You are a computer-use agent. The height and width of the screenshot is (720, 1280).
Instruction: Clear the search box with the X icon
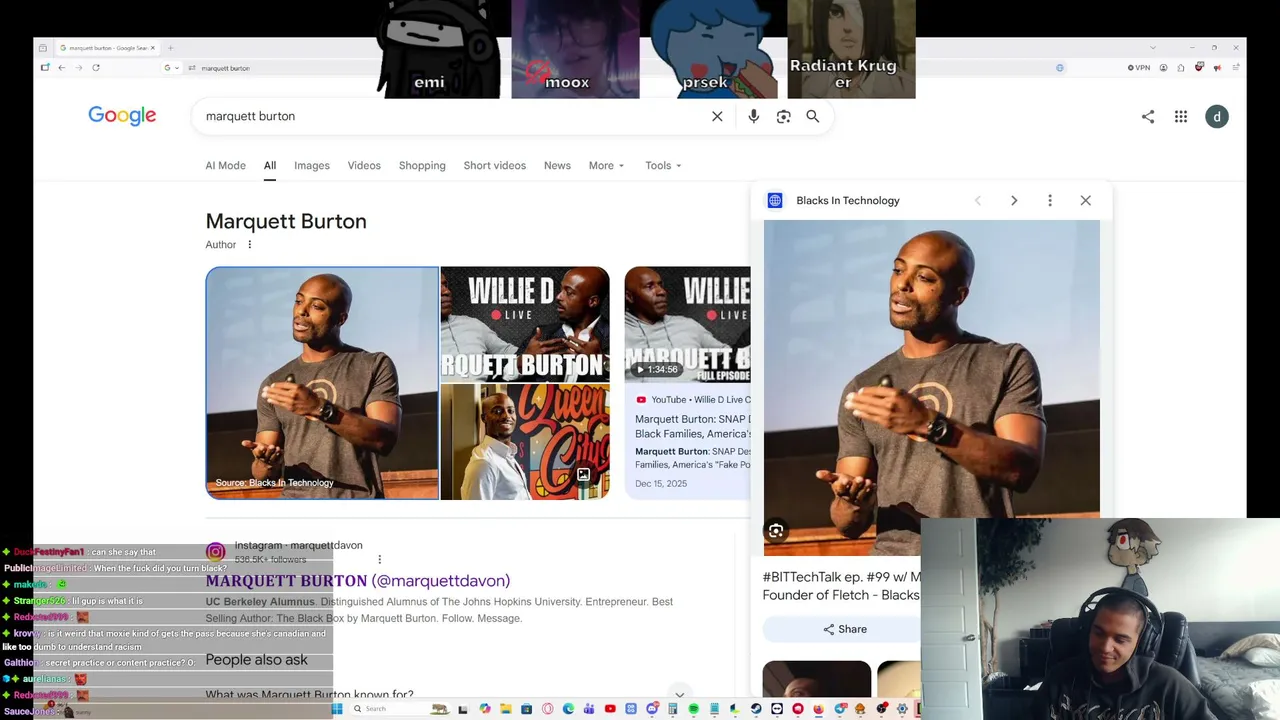(x=717, y=116)
